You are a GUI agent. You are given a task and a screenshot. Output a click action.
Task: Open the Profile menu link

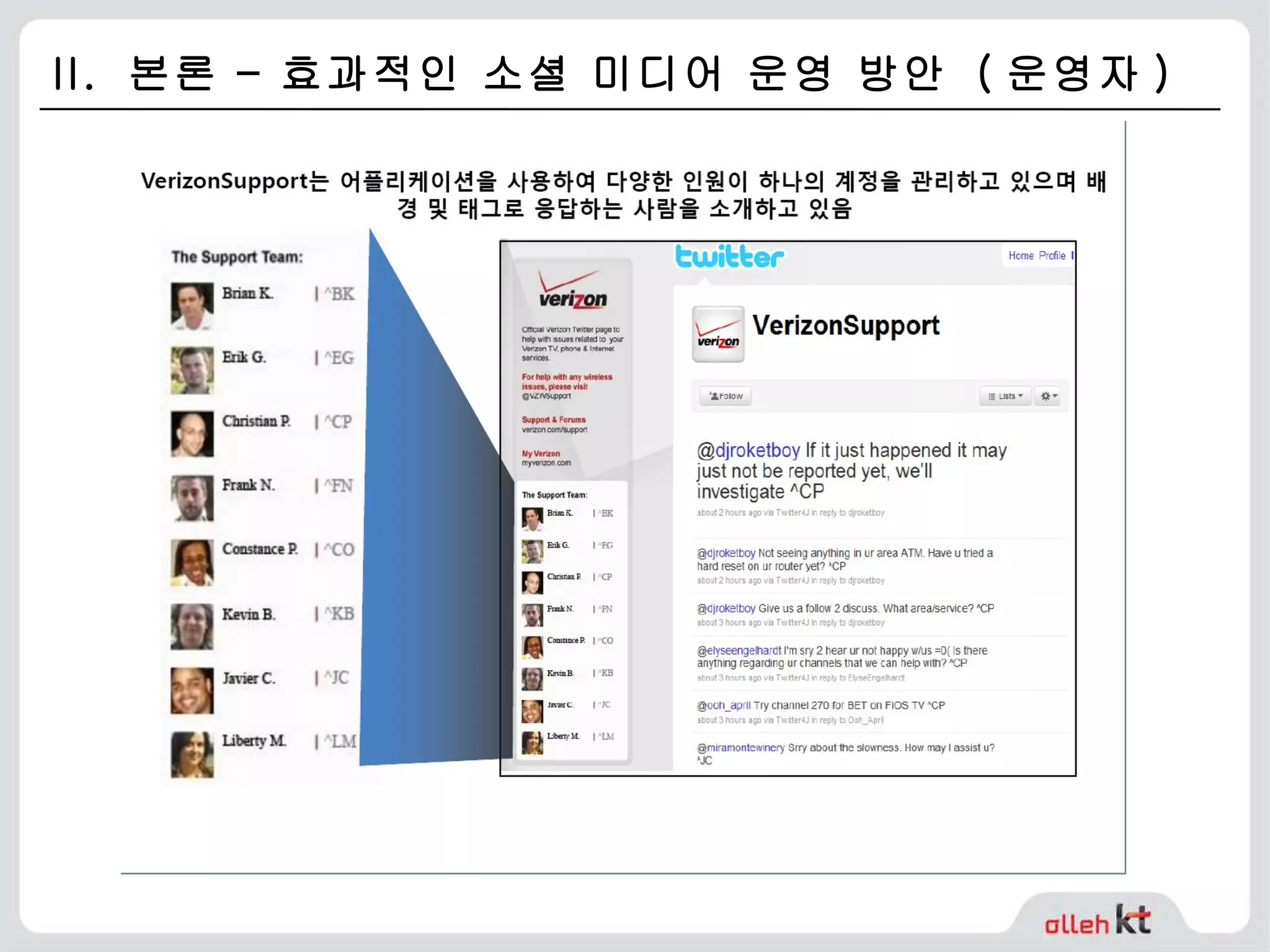tap(1052, 255)
